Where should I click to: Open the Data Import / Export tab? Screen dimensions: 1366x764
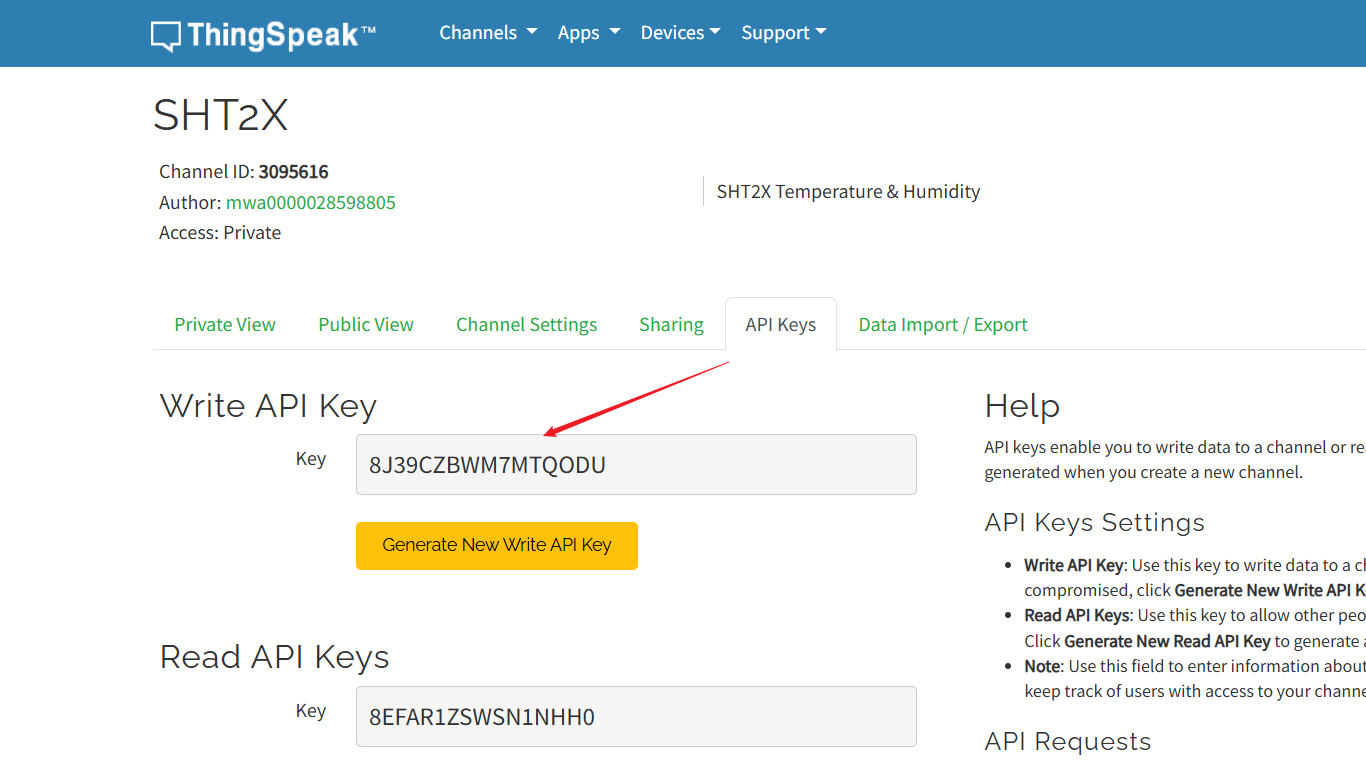943,325
